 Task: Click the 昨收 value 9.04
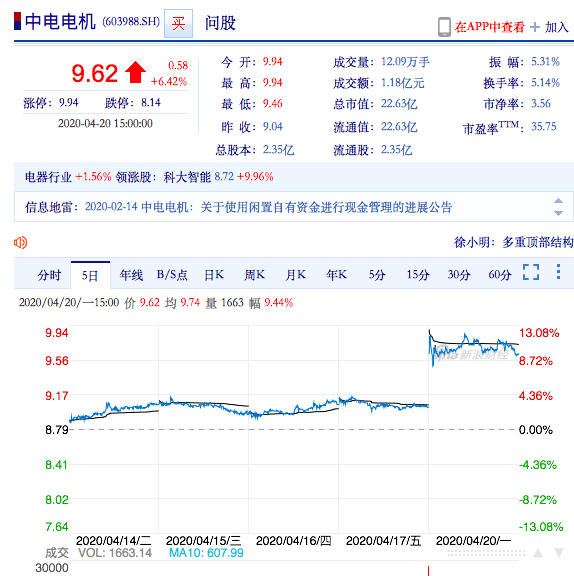[272, 127]
